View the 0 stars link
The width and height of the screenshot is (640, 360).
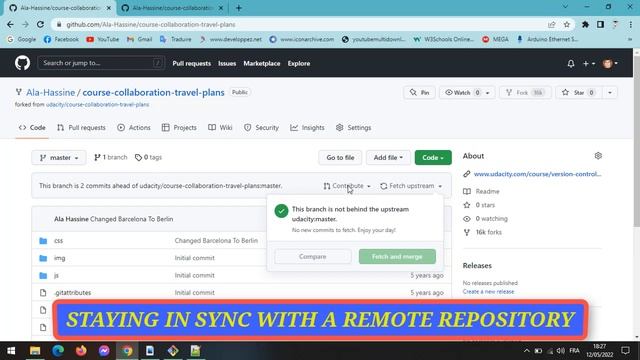point(485,205)
